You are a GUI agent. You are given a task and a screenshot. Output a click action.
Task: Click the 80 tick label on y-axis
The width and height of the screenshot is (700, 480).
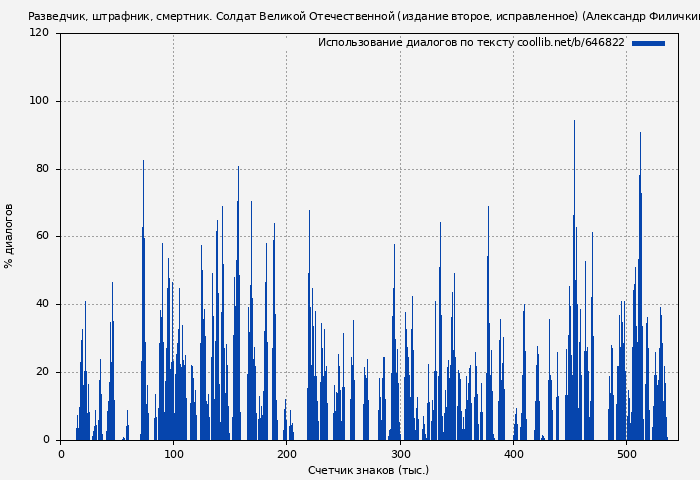coord(42,169)
